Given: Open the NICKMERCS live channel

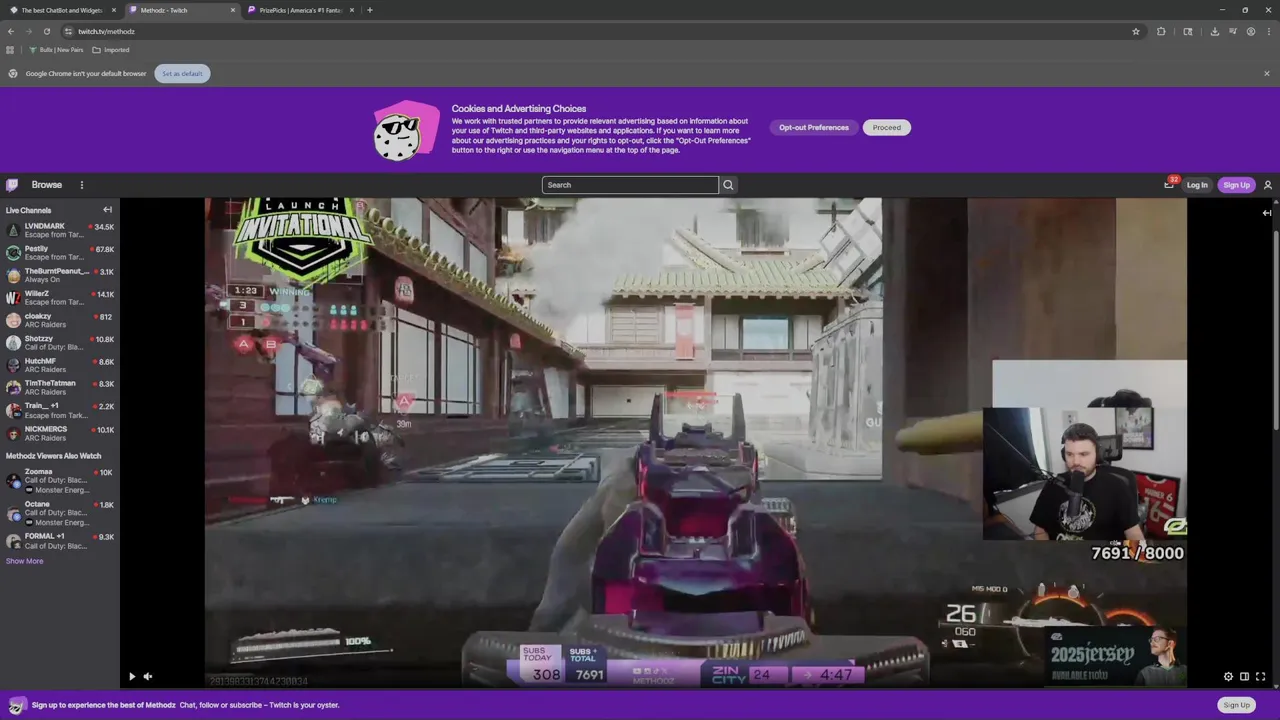Looking at the screenshot, I should pyautogui.click(x=60, y=433).
